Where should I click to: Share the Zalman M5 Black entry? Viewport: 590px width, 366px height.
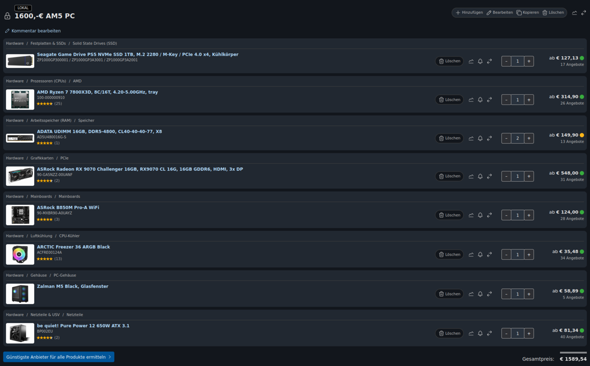[471, 294]
